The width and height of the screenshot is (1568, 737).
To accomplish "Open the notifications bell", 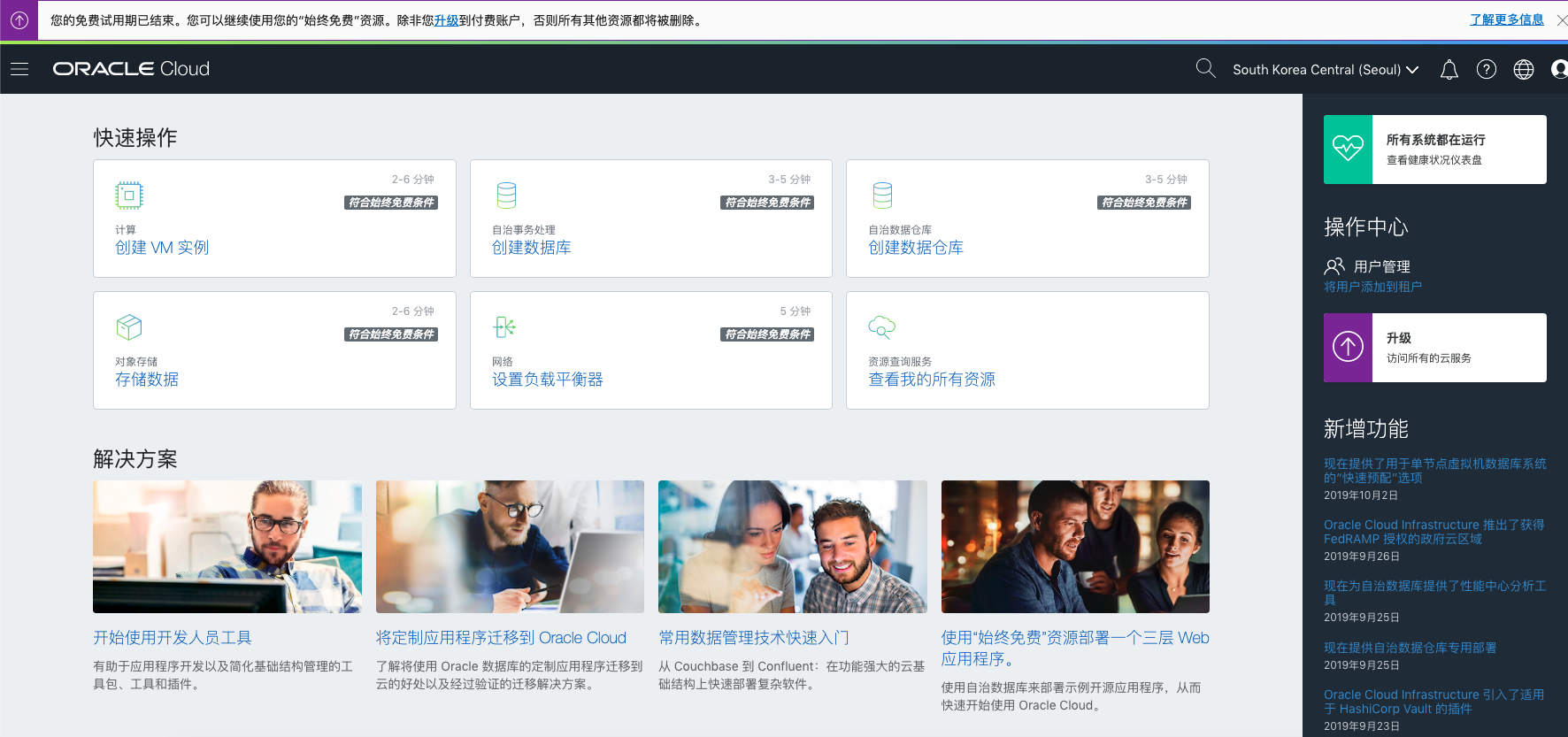I will coord(1449,70).
